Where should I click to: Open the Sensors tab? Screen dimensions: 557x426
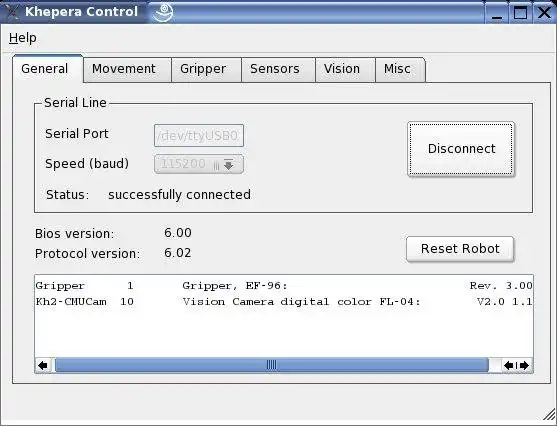point(278,69)
